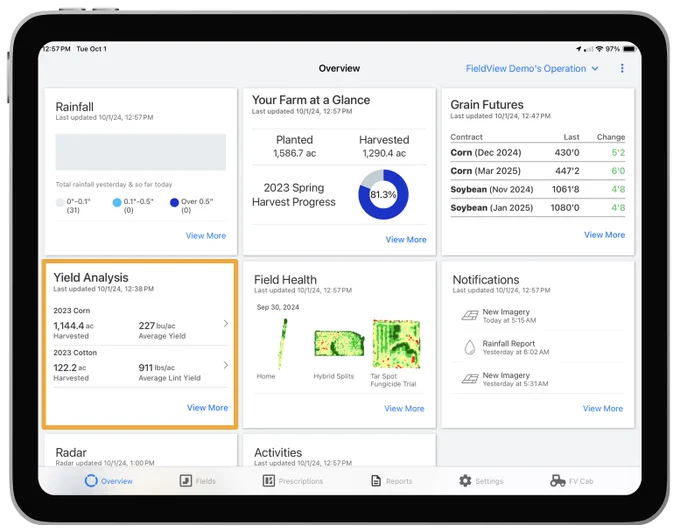This screenshot has height=532, width=680.
Task: Open New Imagery notification from yesterday
Action: (539, 379)
